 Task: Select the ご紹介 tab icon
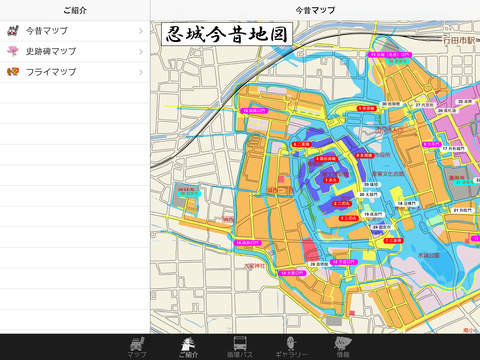click(x=188, y=347)
